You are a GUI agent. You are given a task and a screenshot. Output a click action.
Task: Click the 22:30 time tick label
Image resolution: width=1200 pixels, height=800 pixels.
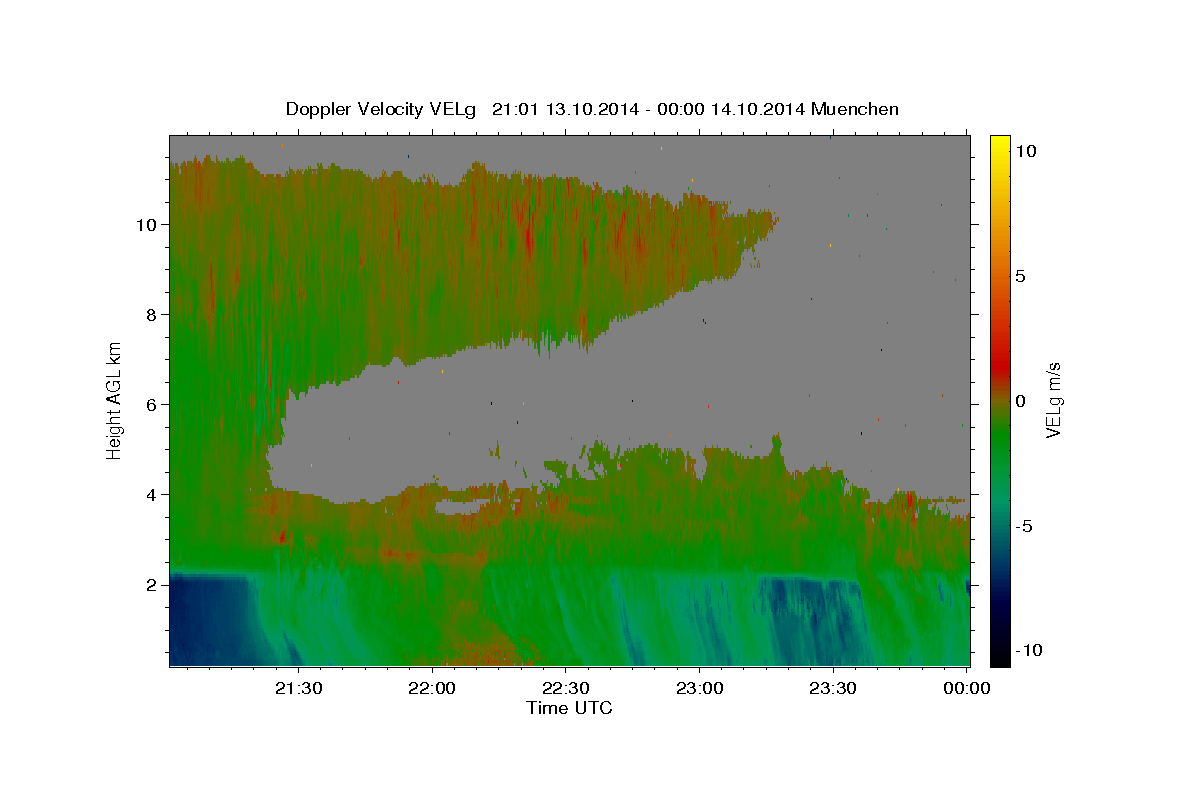pyautogui.click(x=566, y=688)
